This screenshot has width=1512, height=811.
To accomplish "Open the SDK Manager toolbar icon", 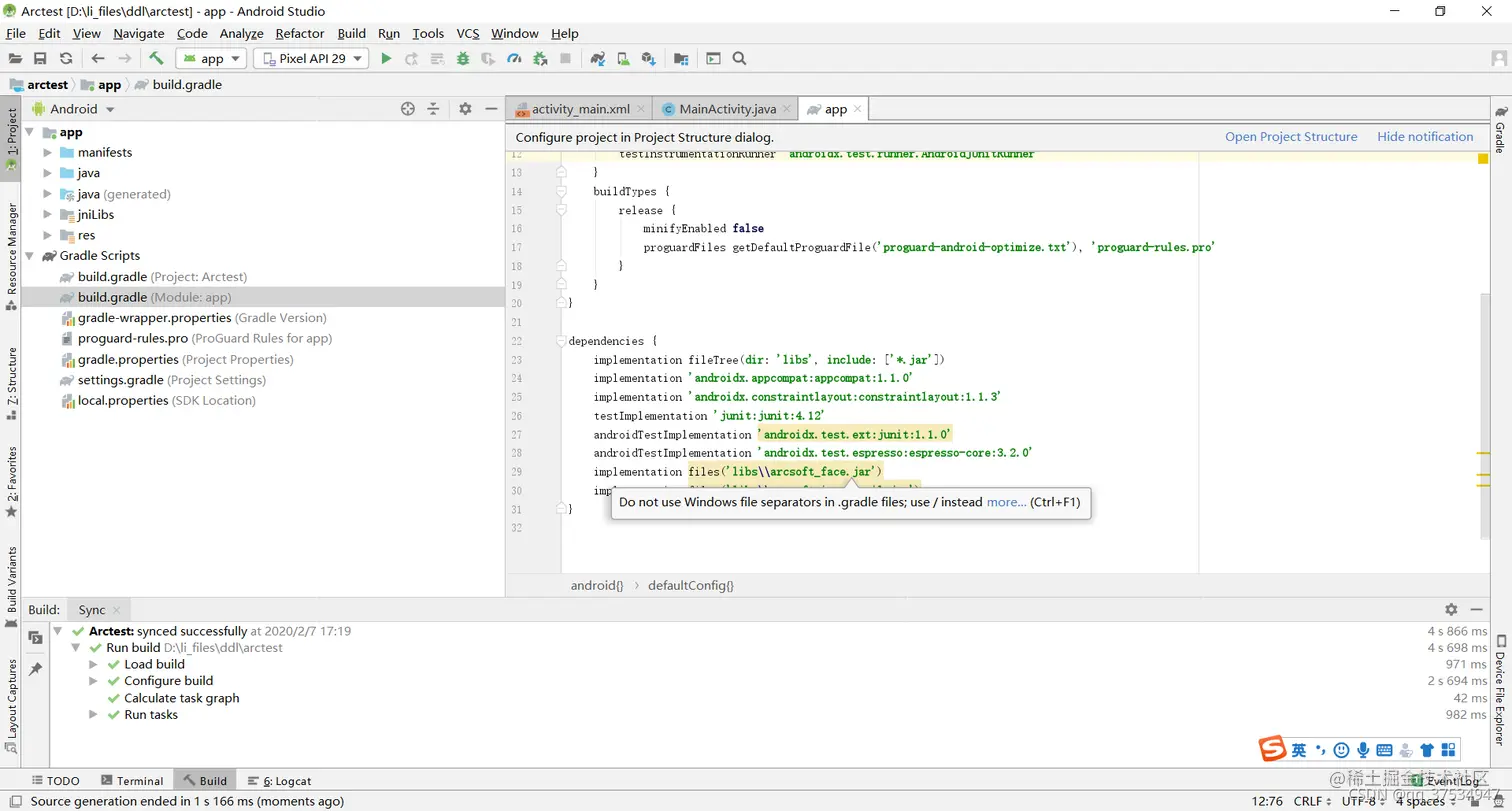I will [648, 59].
